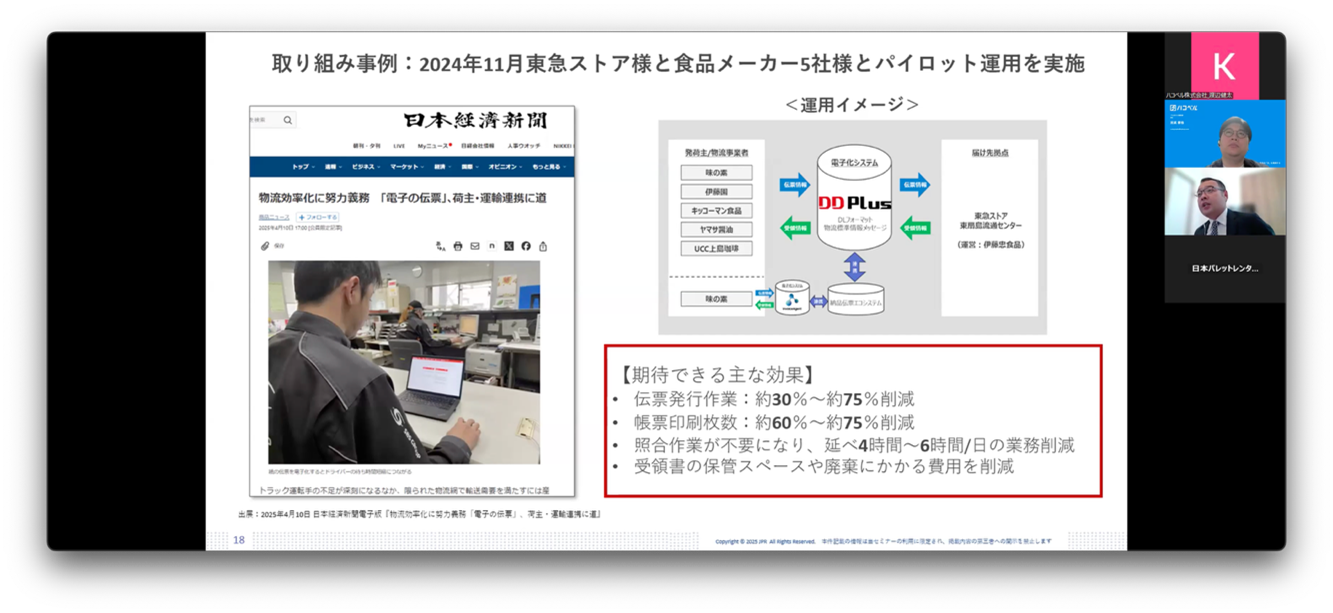Viewport: 1333px width, 613px height.
Task: Share the article via the Facebook icon
Action: coord(526,245)
